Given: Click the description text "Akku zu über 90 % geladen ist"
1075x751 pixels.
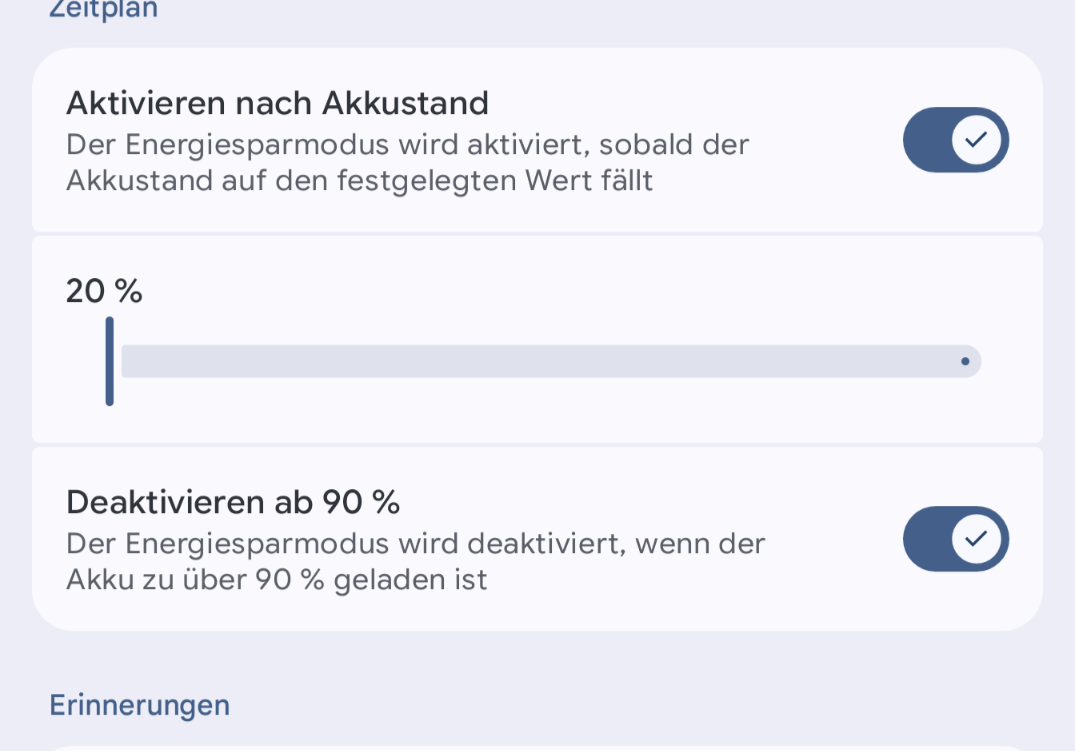Looking at the screenshot, I should [277, 579].
